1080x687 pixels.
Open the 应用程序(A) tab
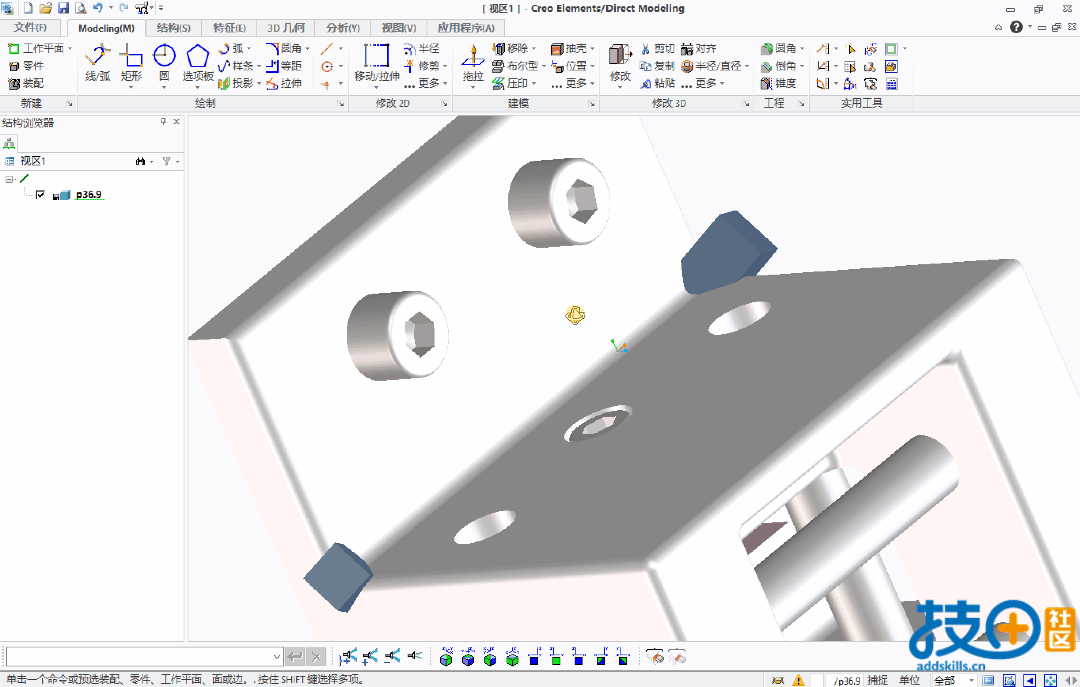point(466,28)
